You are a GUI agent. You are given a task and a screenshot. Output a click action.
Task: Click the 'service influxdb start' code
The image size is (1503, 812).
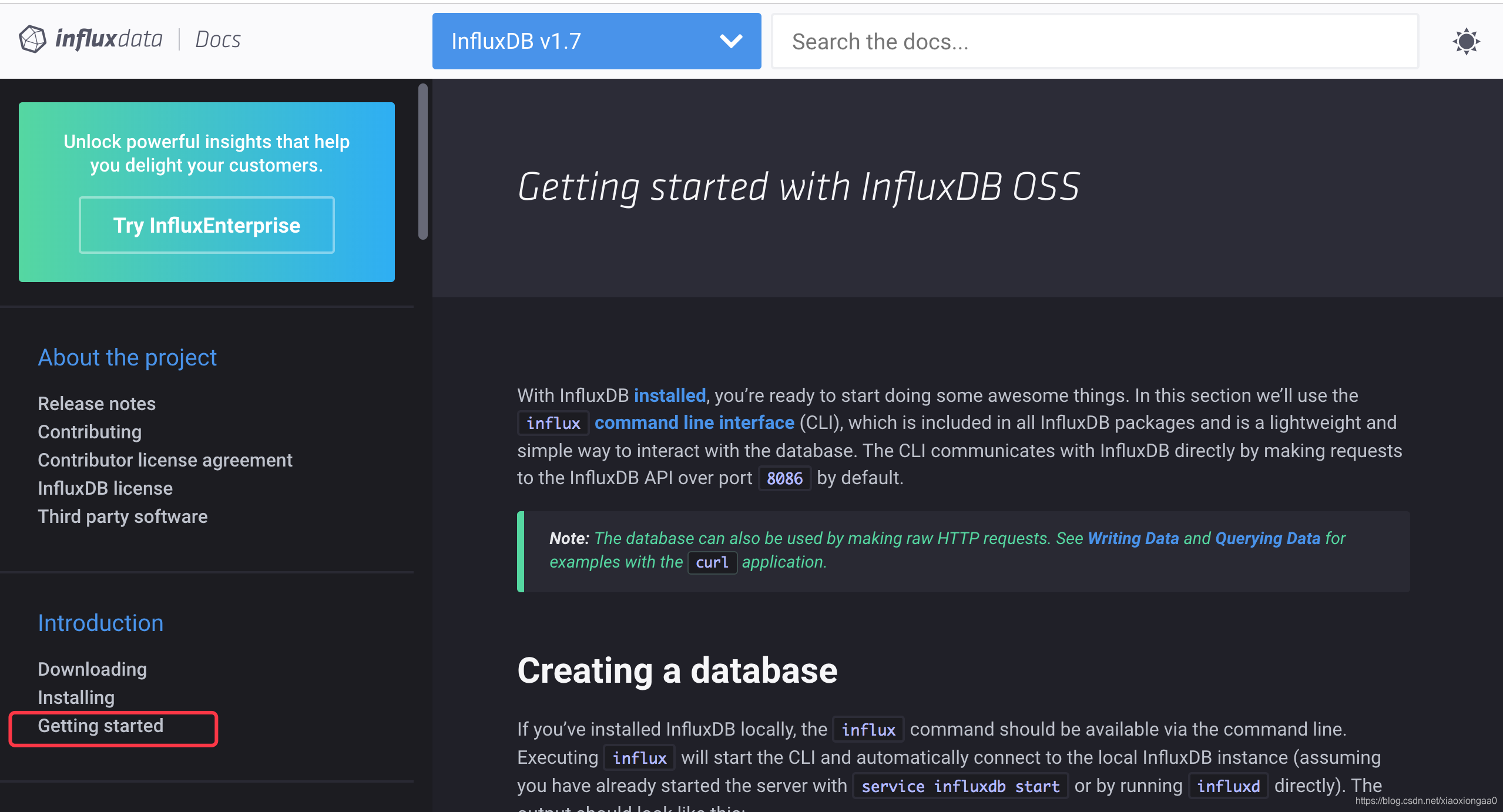(960, 786)
